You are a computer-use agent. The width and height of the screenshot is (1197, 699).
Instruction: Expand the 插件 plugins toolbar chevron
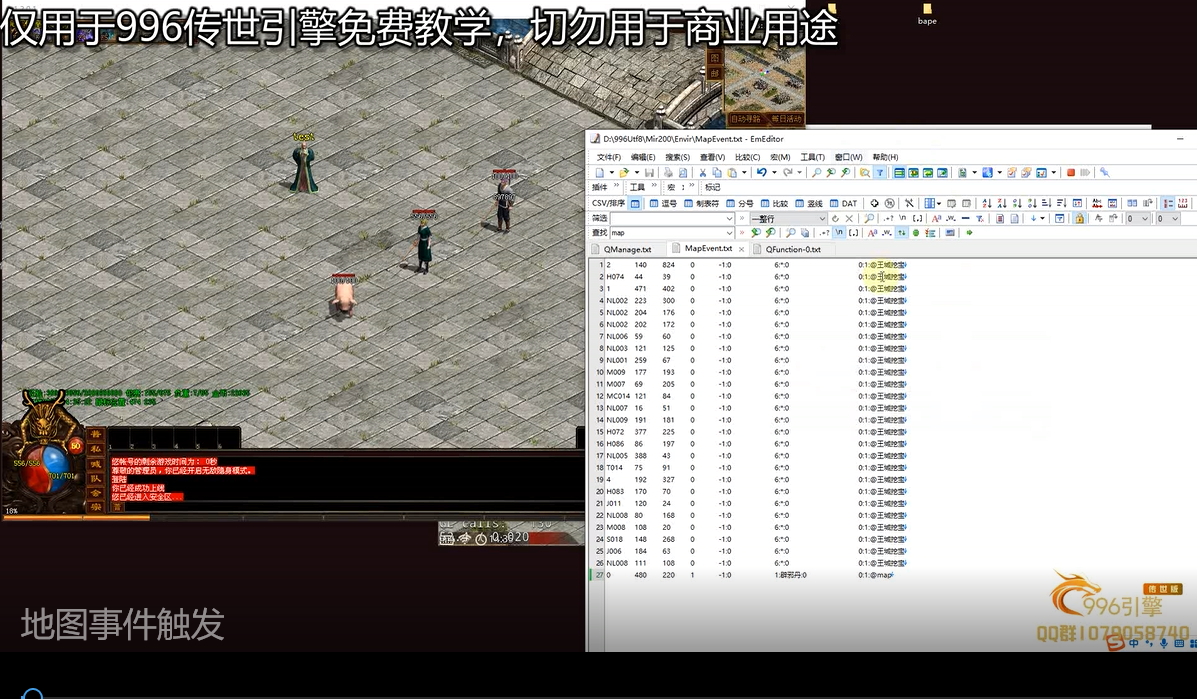click(x=616, y=185)
